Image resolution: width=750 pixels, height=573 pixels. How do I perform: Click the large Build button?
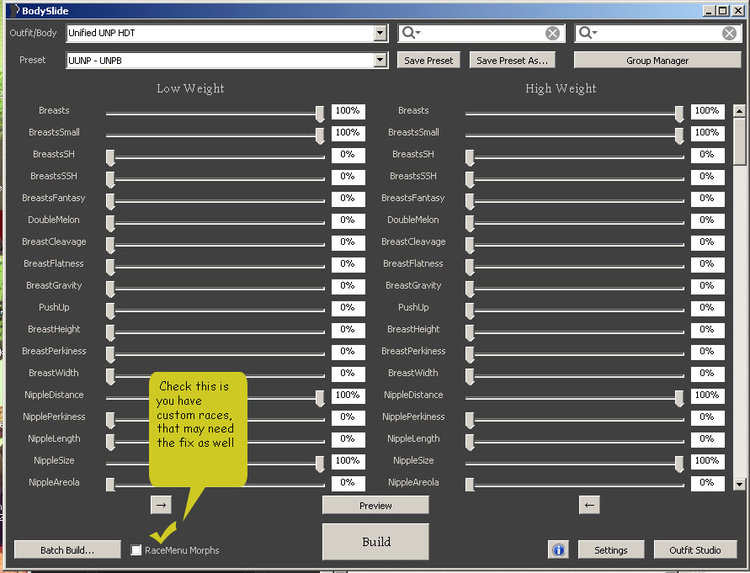click(375, 541)
